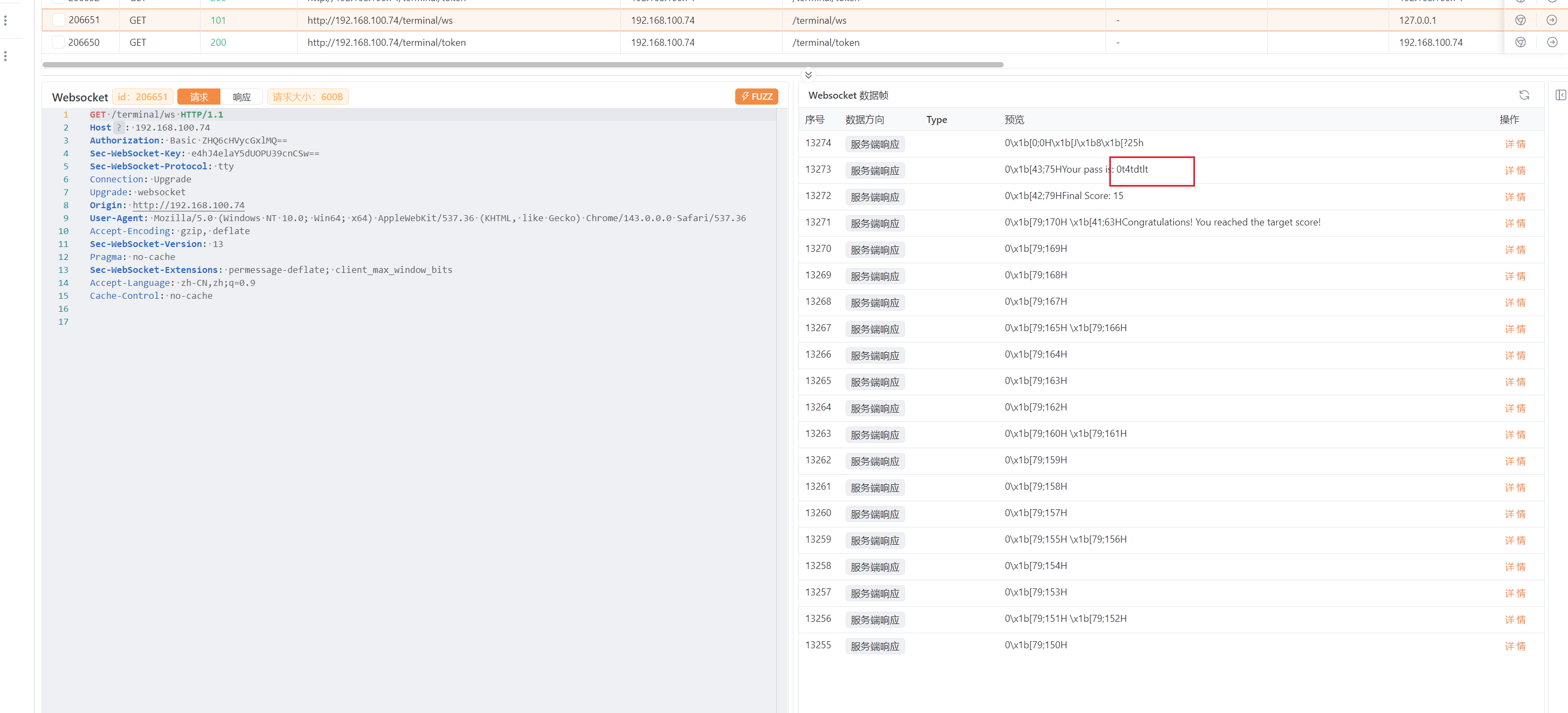Collapse panel with double-chevron down arrow
Screen dimensions: 1568x713
tap(808, 75)
